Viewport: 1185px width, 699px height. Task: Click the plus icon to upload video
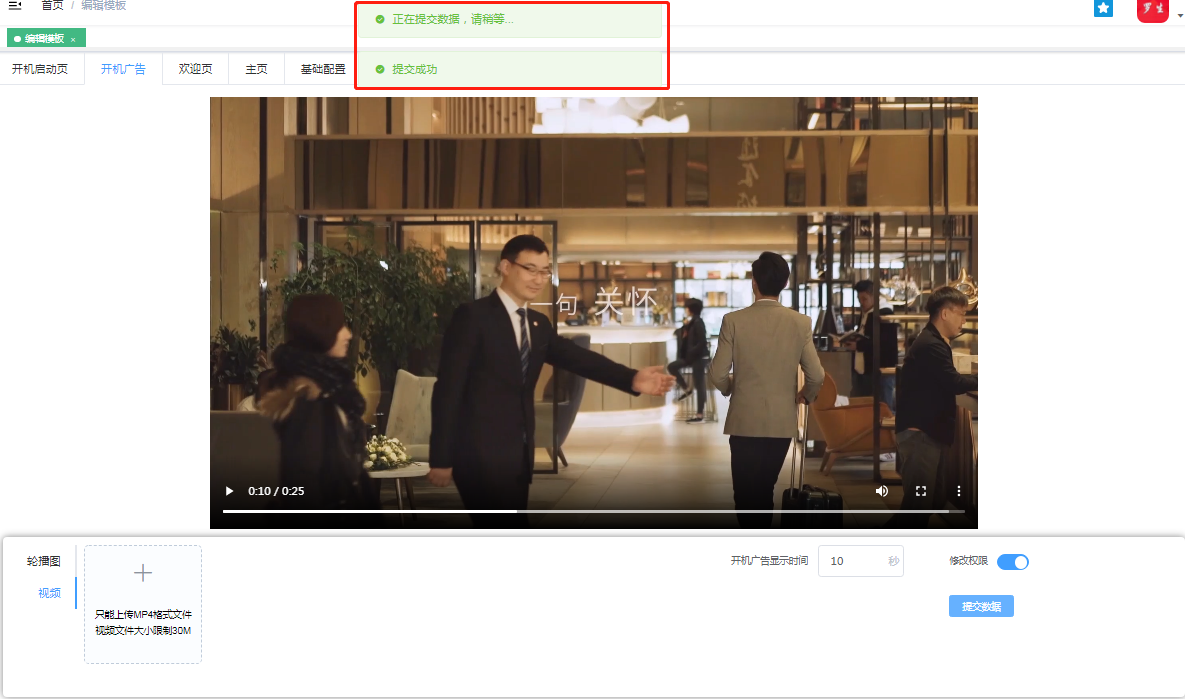[x=143, y=573]
